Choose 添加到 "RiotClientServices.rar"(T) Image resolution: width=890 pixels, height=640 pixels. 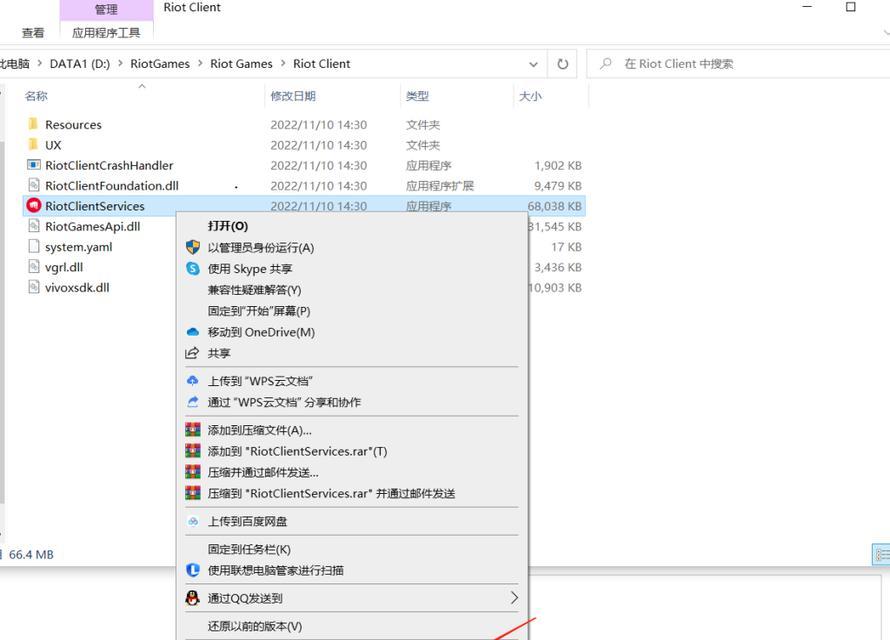tap(297, 450)
